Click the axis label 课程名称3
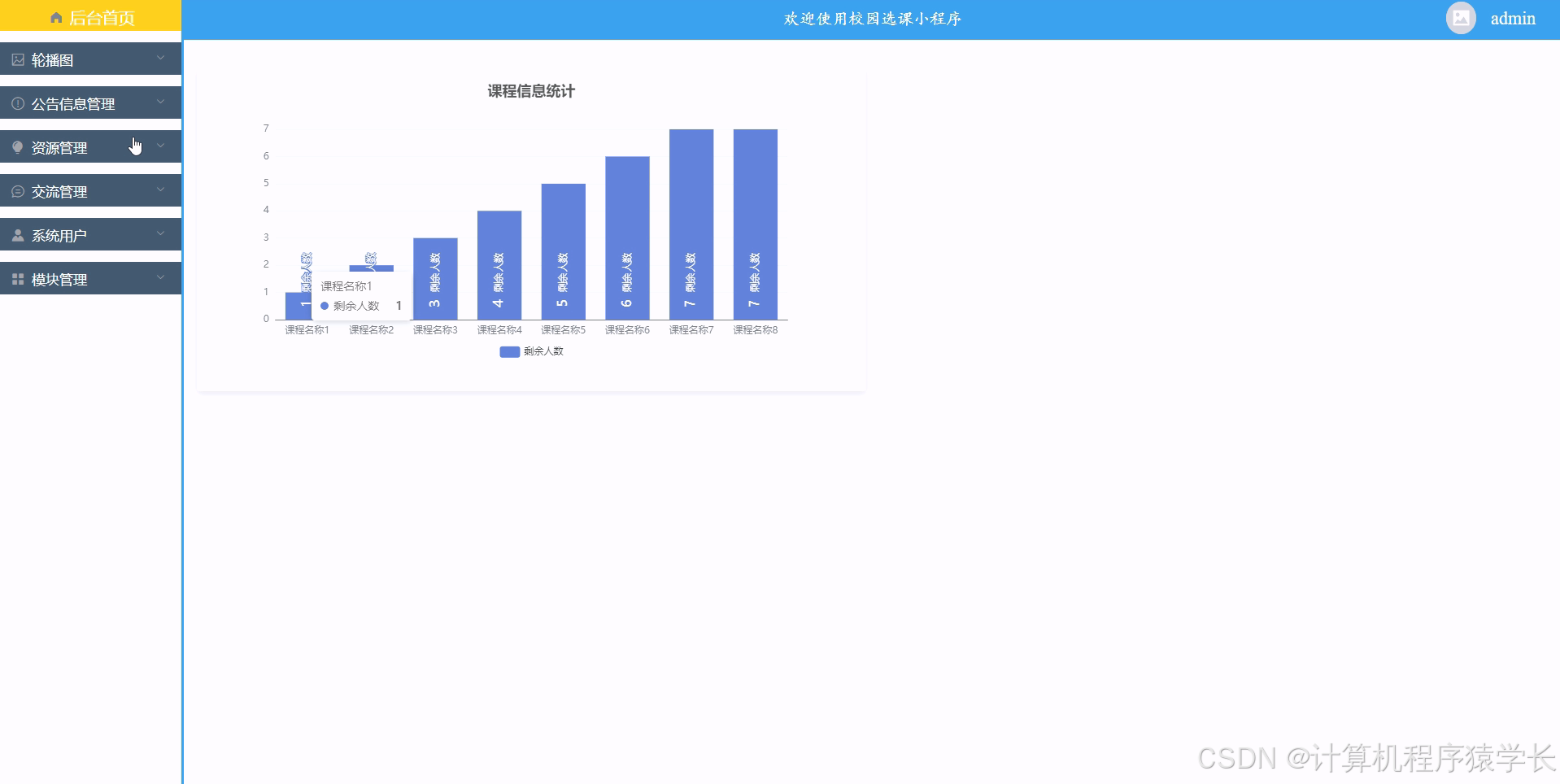 point(435,330)
